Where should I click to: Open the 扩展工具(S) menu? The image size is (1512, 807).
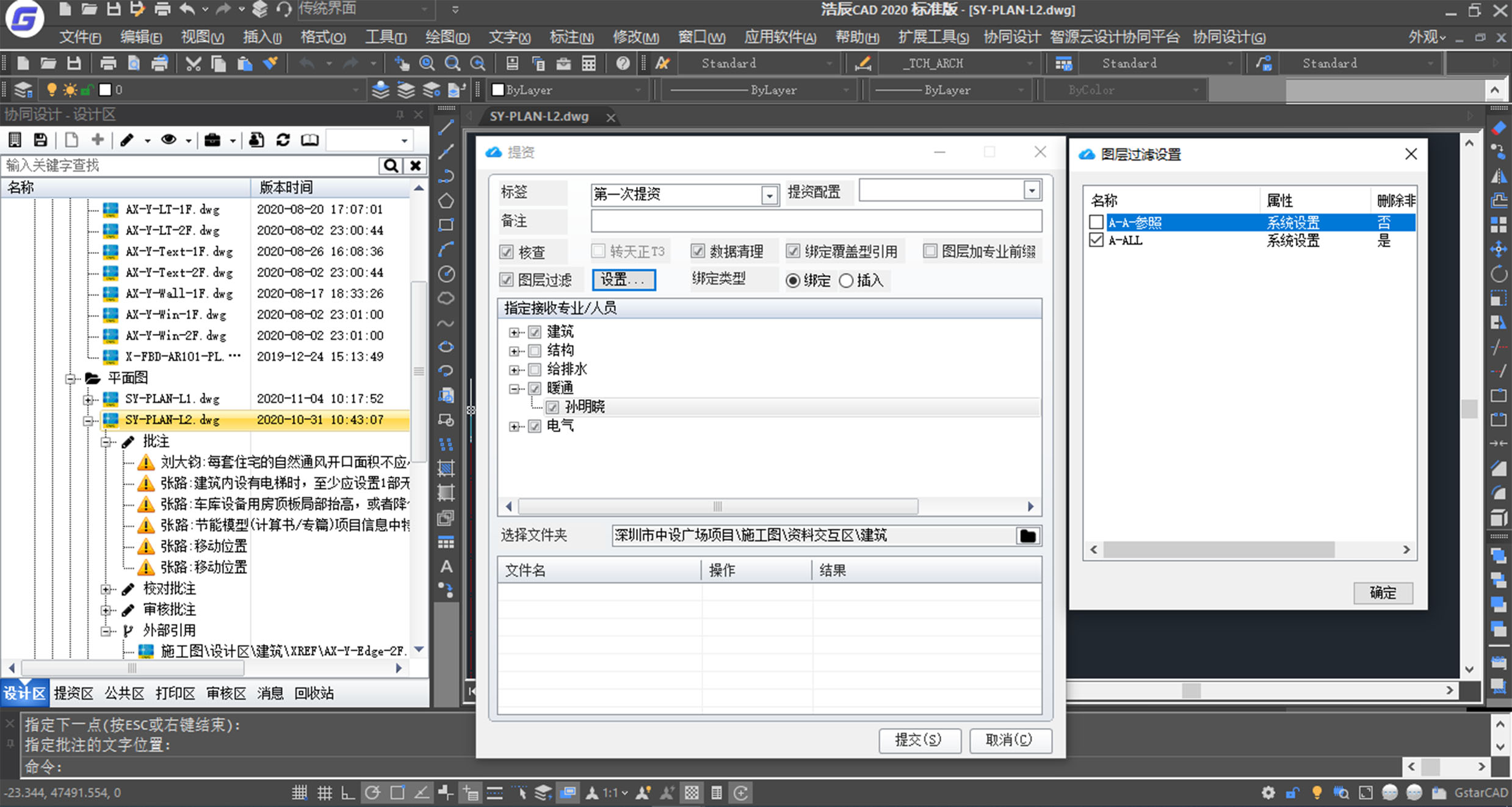933,37
